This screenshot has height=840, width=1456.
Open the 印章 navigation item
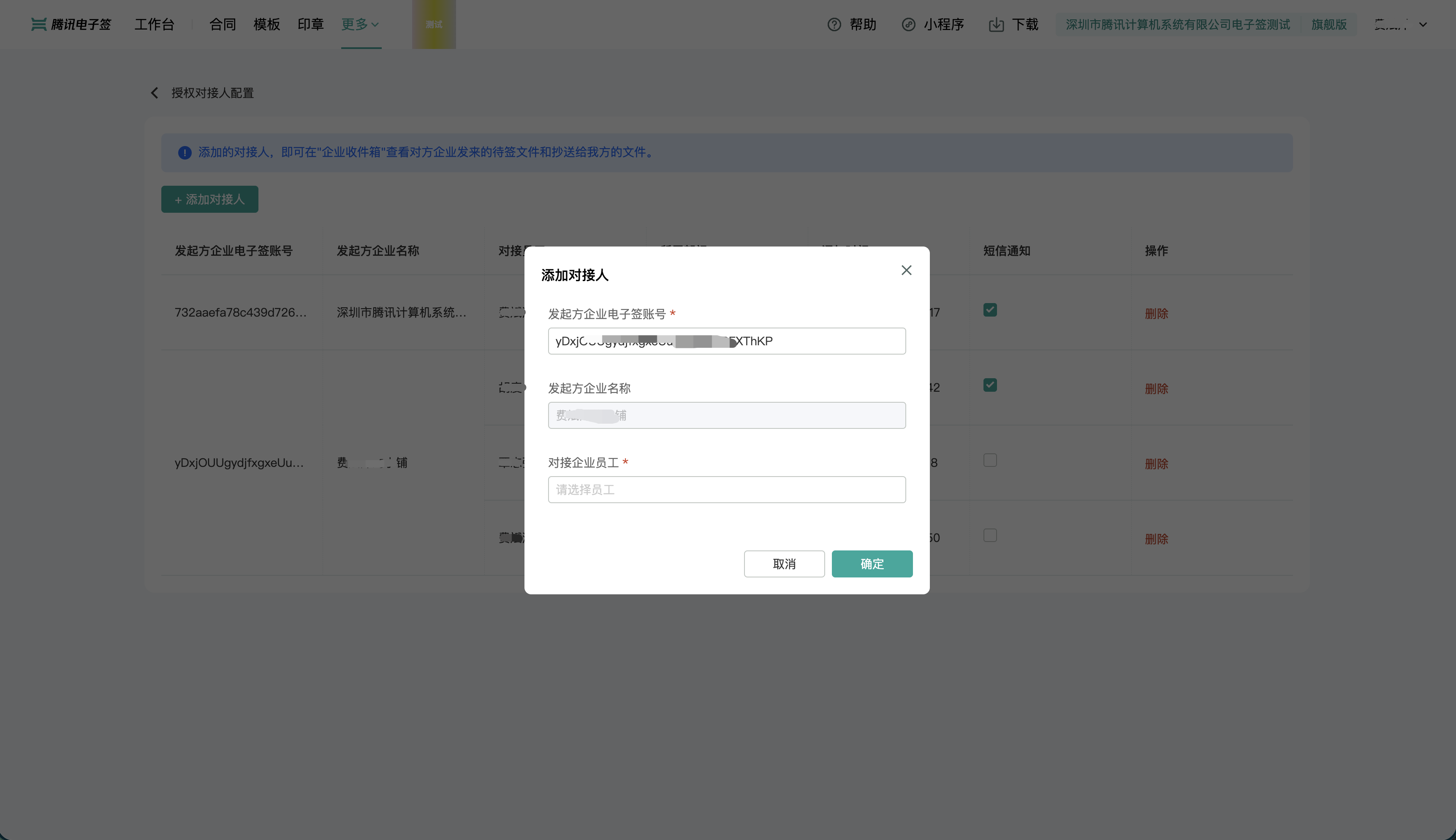point(310,24)
